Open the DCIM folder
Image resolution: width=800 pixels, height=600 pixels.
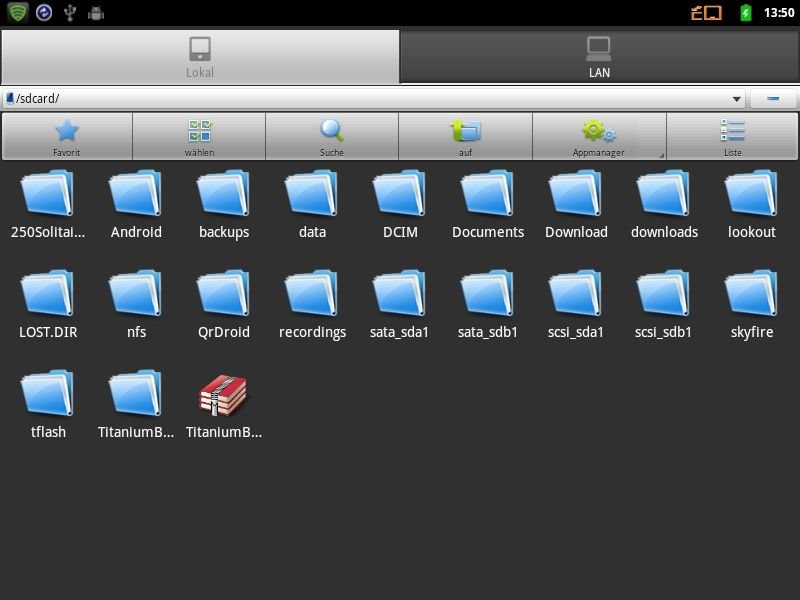point(400,205)
